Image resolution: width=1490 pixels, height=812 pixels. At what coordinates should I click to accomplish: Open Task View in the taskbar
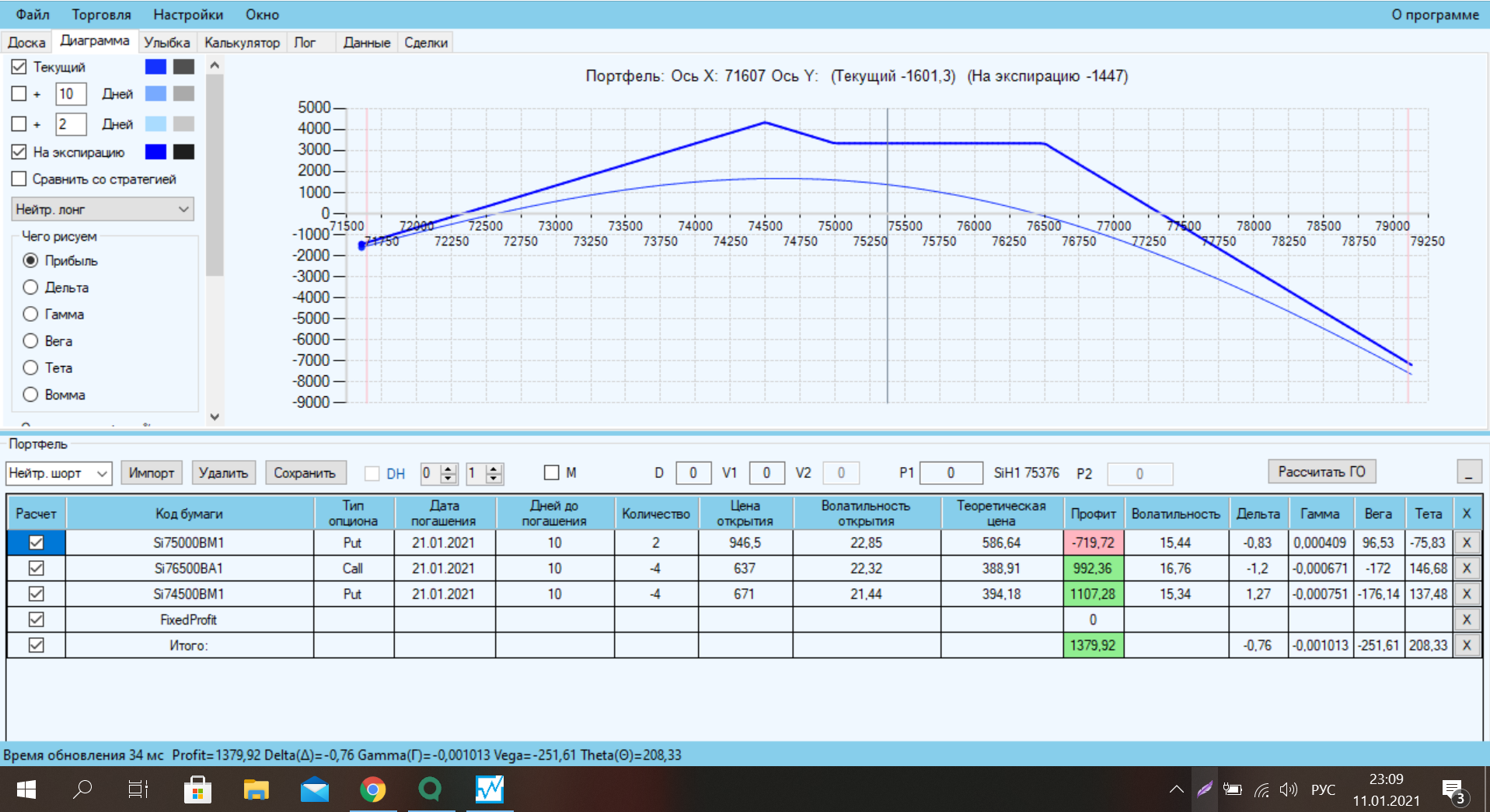[138, 789]
